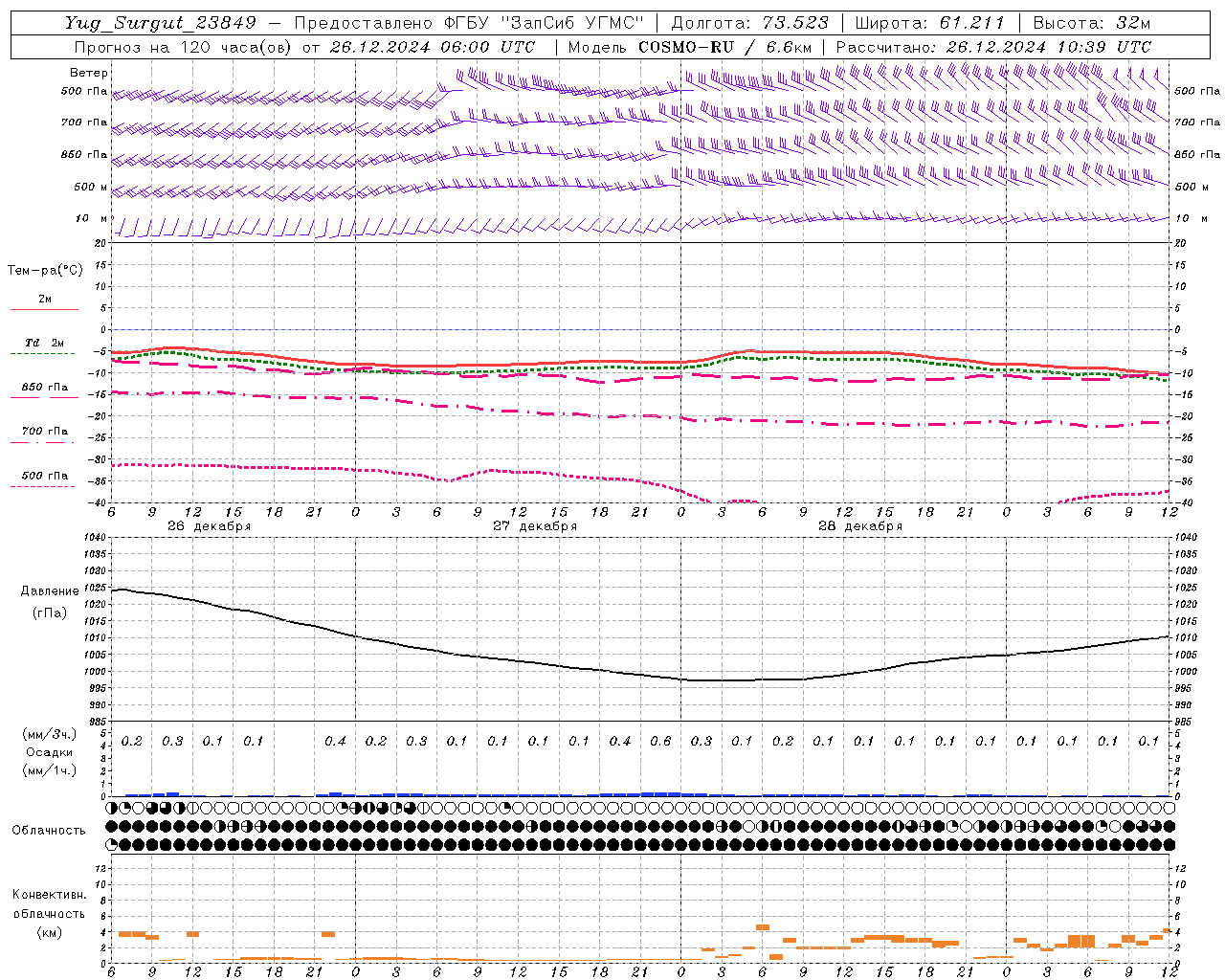The width and height of the screenshot is (1225, 980).
Task: Click the Осадки precipitation axis label
Action: coord(50,752)
